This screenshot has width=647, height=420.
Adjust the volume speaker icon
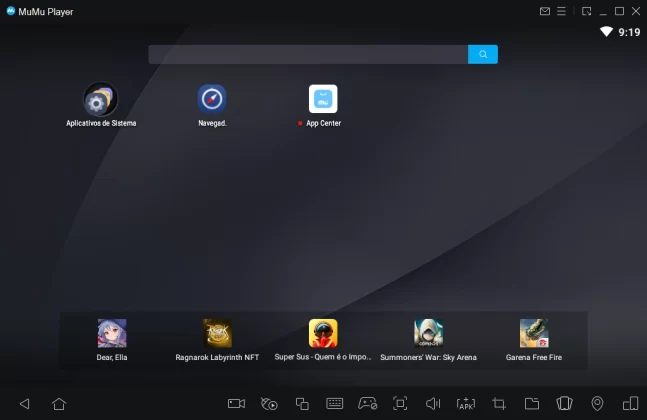point(433,404)
